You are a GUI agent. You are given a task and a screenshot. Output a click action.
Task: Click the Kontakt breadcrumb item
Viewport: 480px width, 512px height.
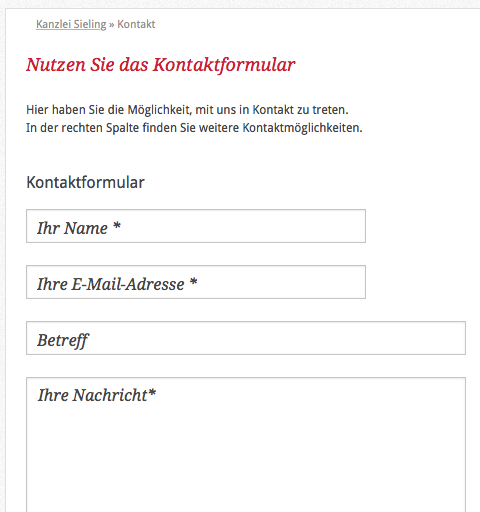pyautogui.click(x=136, y=24)
